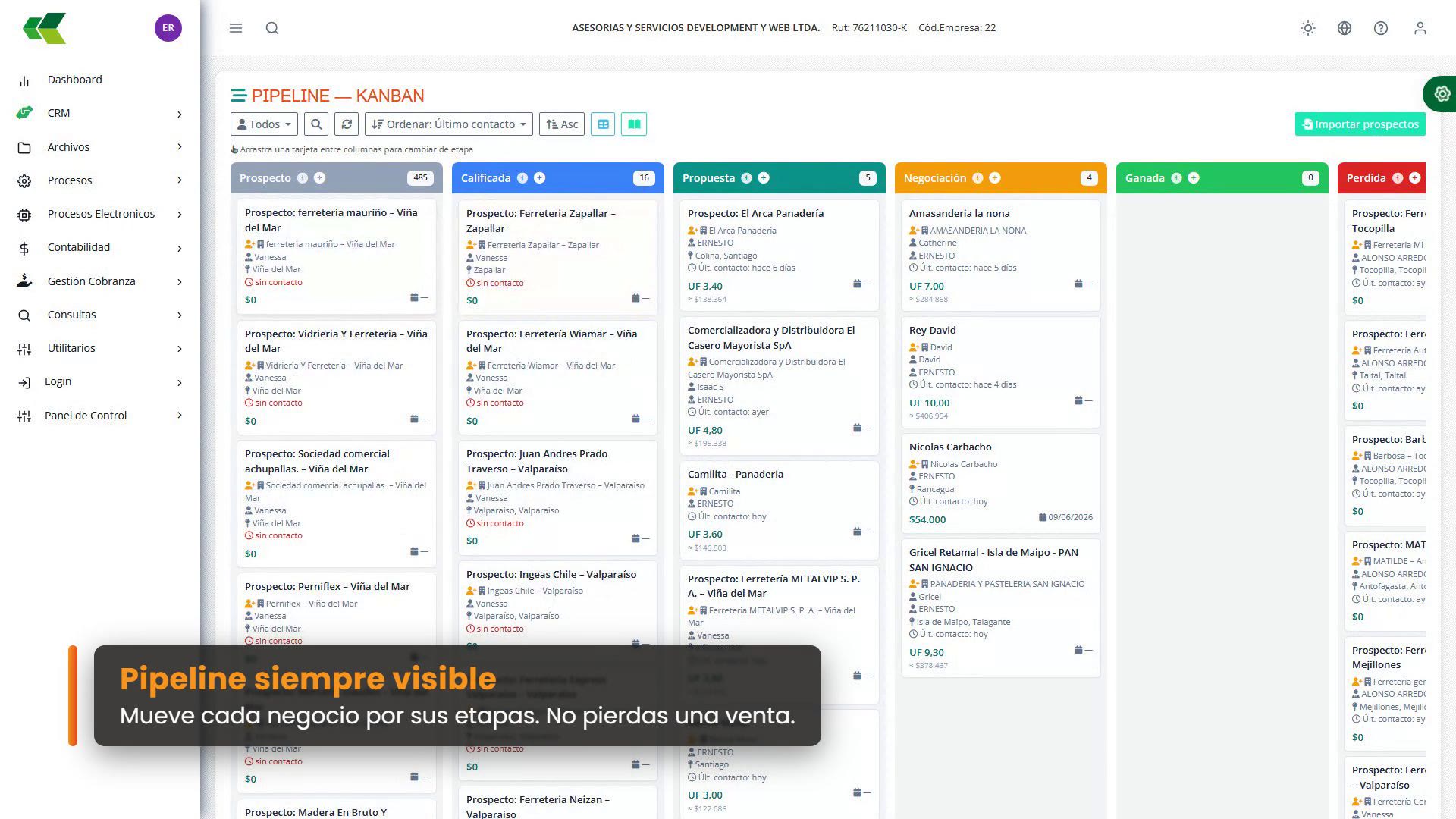
Task: Expand Gestión Cobranza sidebar menu
Action: (100, 281)
